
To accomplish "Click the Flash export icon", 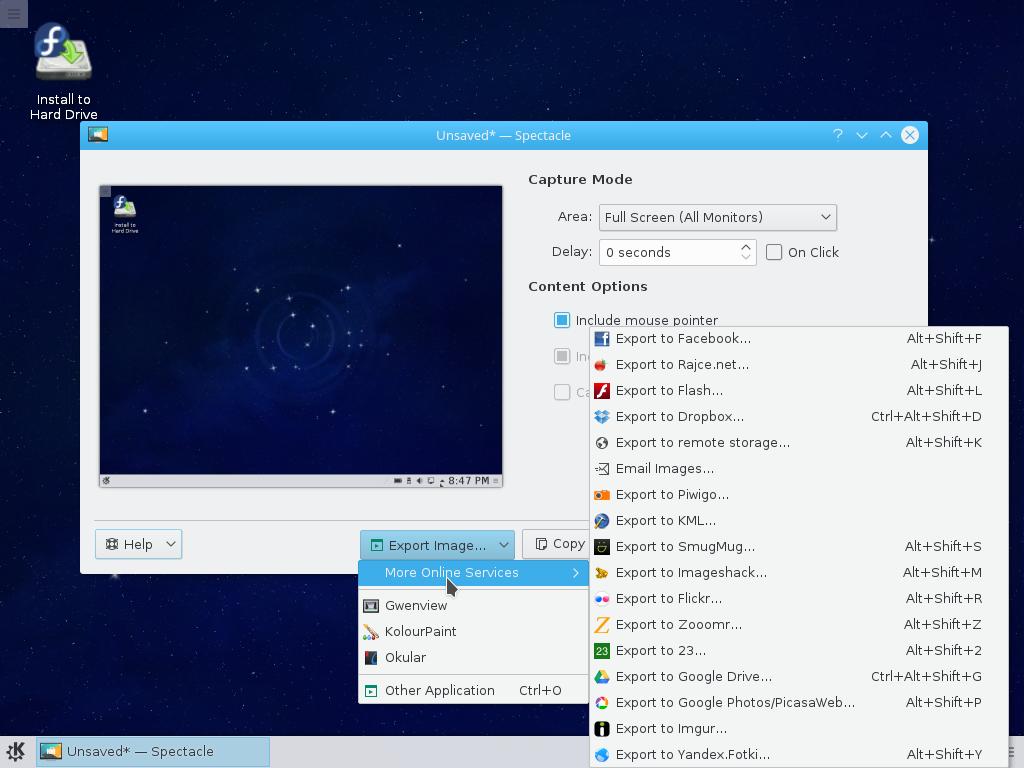I will (x=601, y=391).
